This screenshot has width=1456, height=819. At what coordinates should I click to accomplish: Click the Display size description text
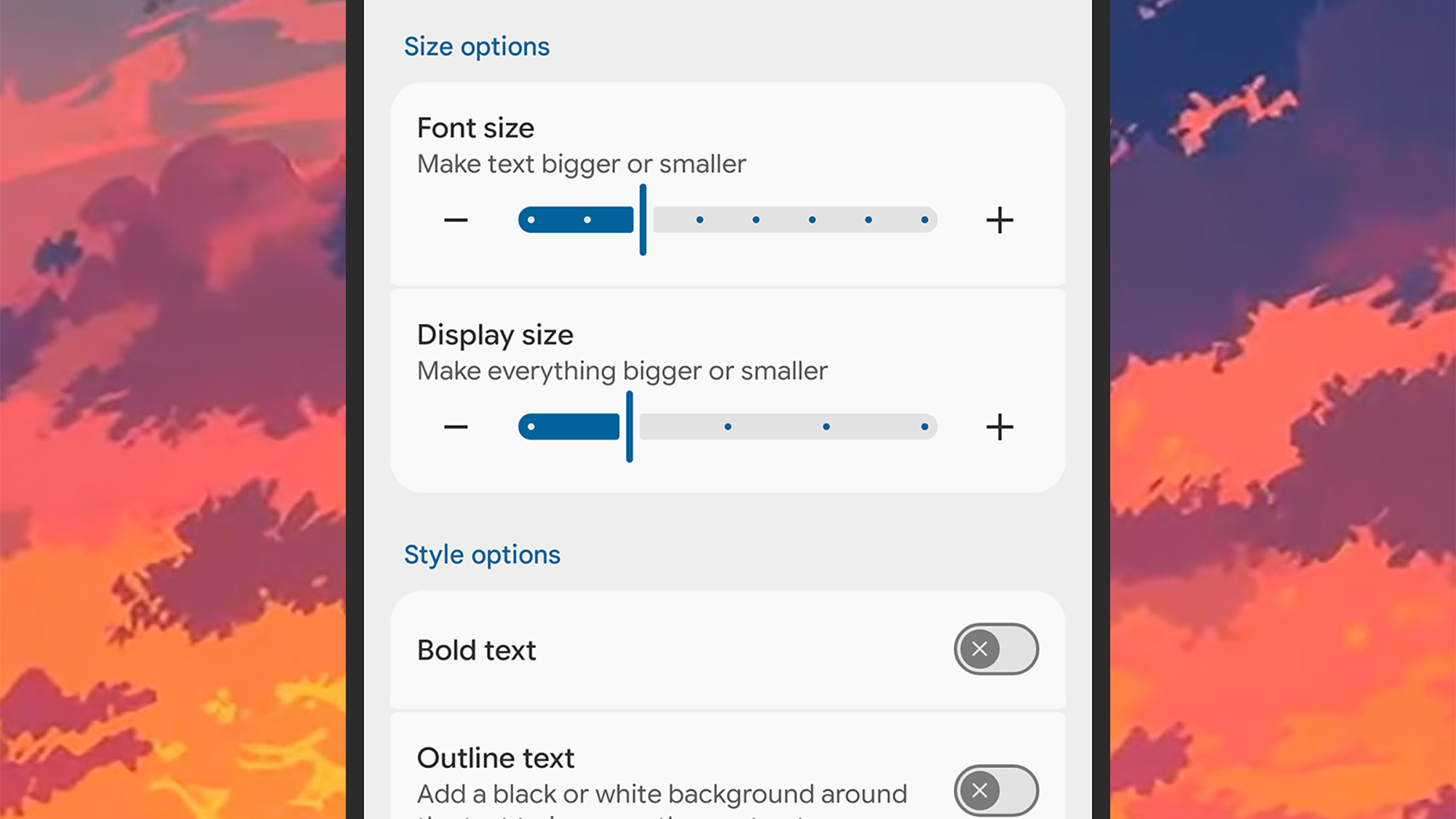[622, 371]
